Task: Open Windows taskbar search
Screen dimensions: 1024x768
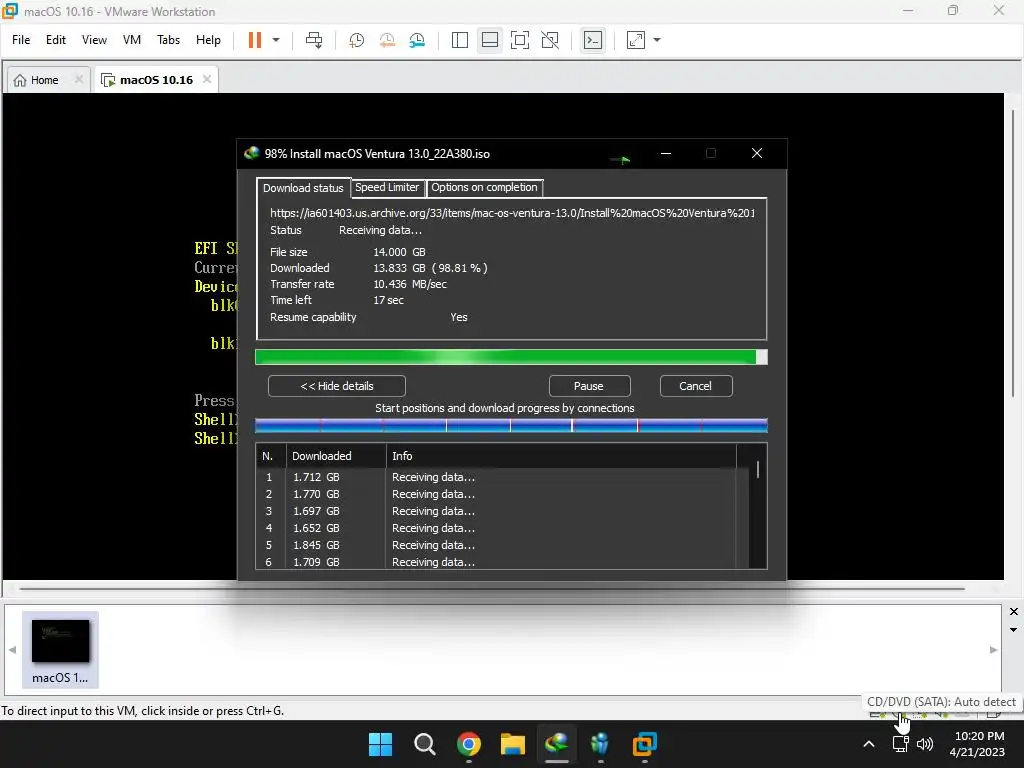Action: click(424, 744)
